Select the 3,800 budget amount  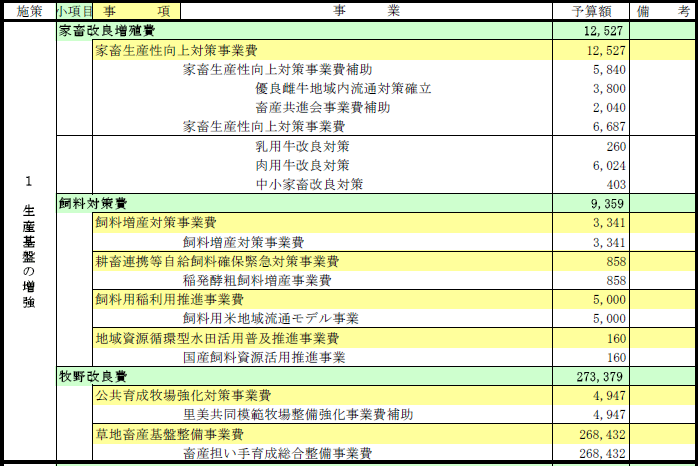[x=609, y=89]
